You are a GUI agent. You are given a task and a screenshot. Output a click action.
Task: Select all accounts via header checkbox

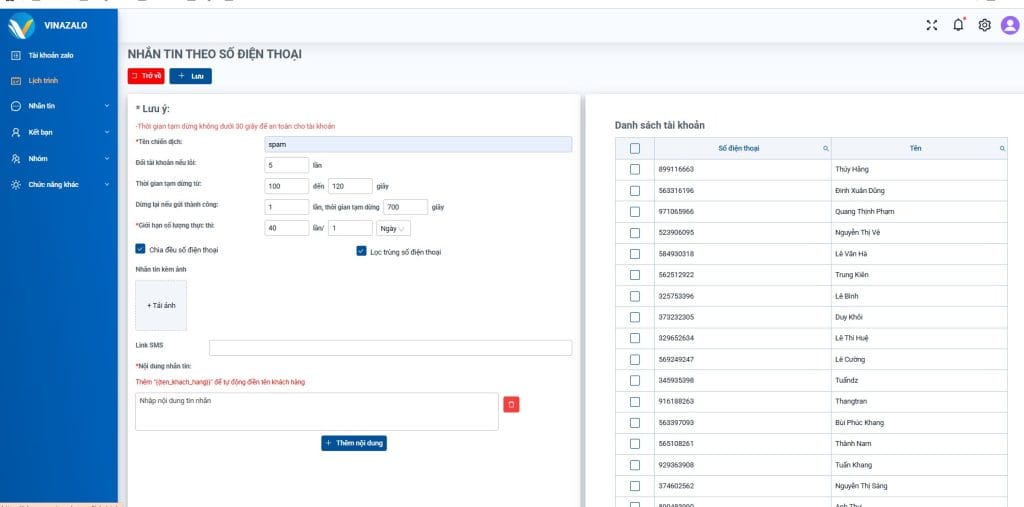click(634, 148)
